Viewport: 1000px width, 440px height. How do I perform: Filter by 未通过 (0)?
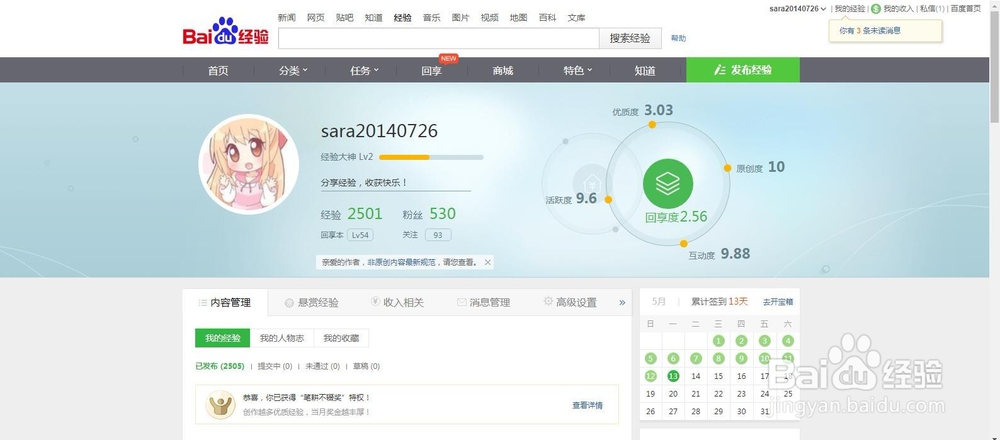pos(322,367)
